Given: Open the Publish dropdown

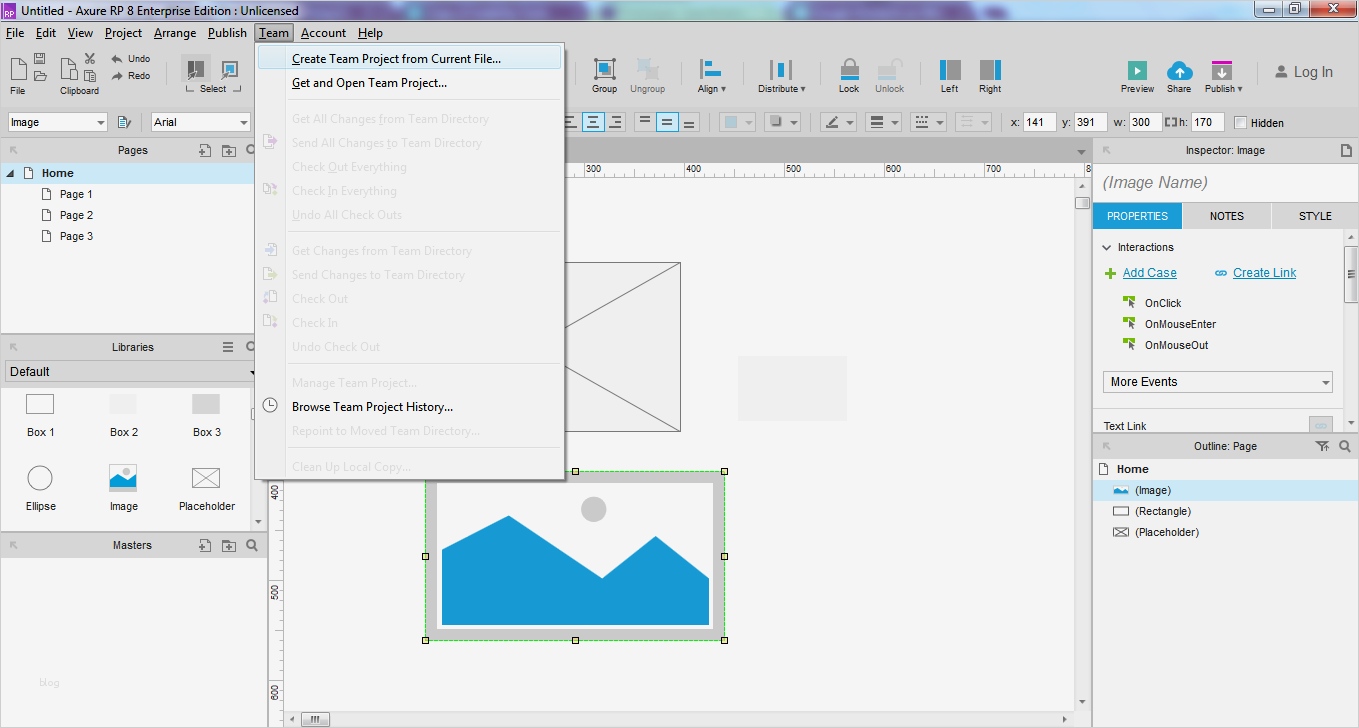Looking at the screenshot, I should pos(1223,76).
